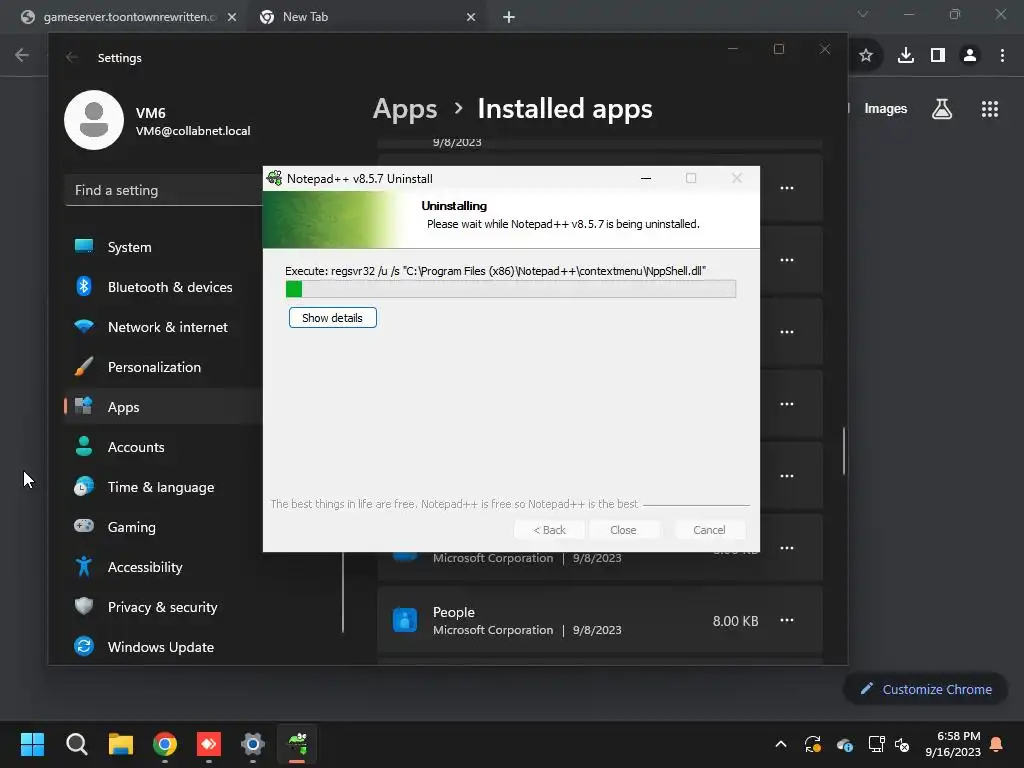Click the Close button in uninstaller
The height and width of the screenshot is (768, 1024).
coord(623,530)
